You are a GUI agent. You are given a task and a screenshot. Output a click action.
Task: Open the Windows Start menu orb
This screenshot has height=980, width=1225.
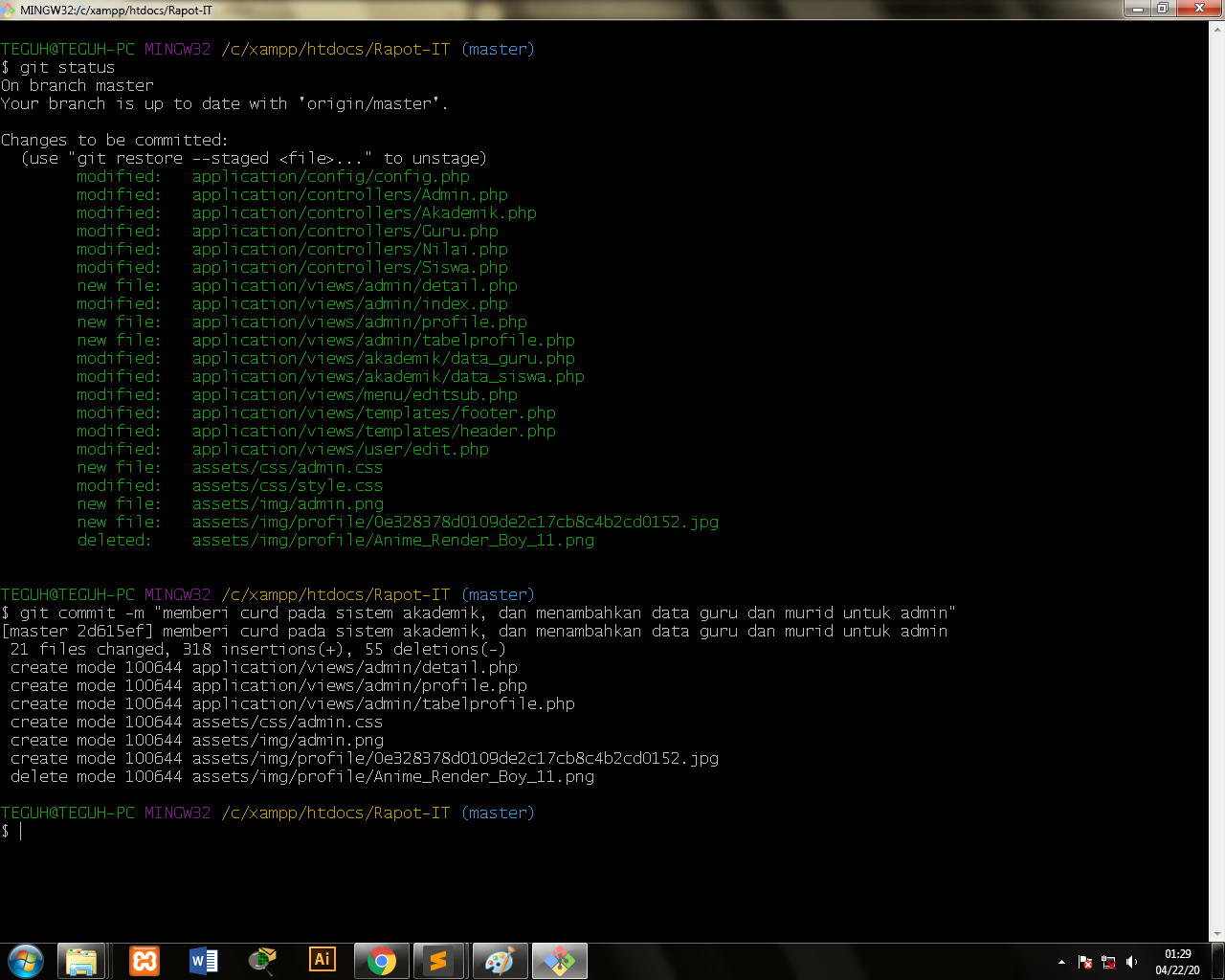point(26,961)
